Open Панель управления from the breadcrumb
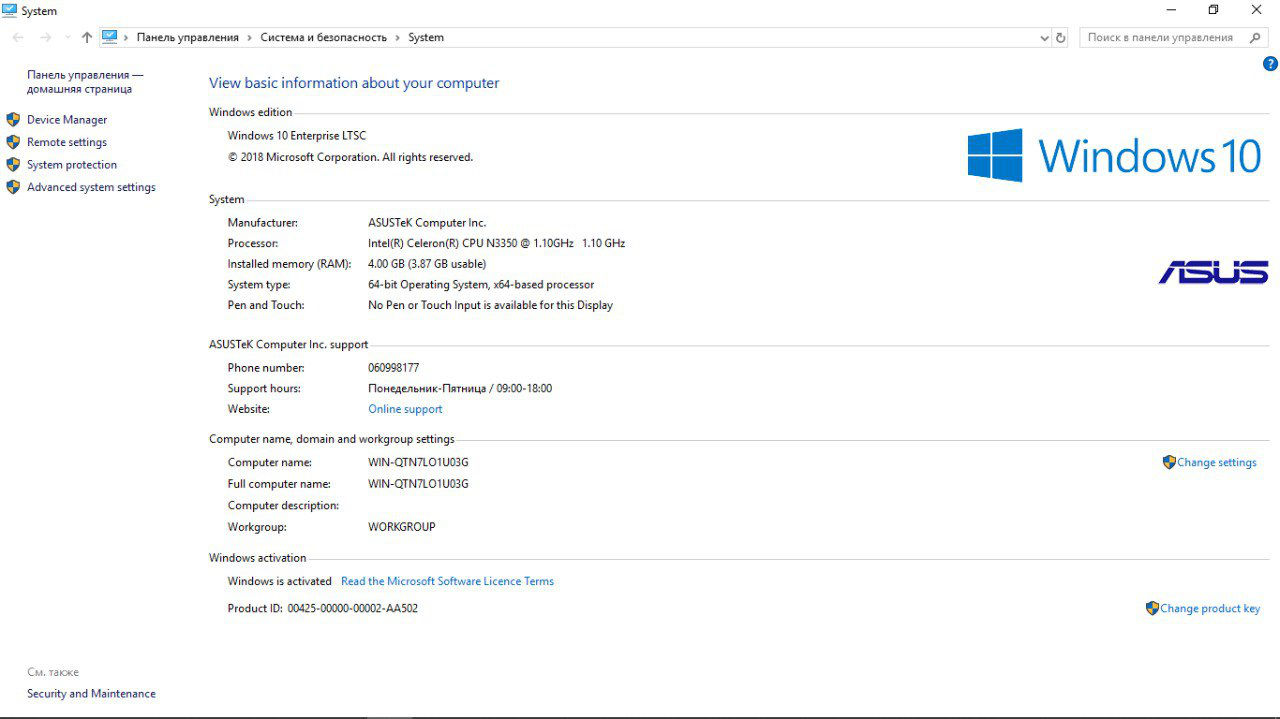1280x719 pixels. 187,36
